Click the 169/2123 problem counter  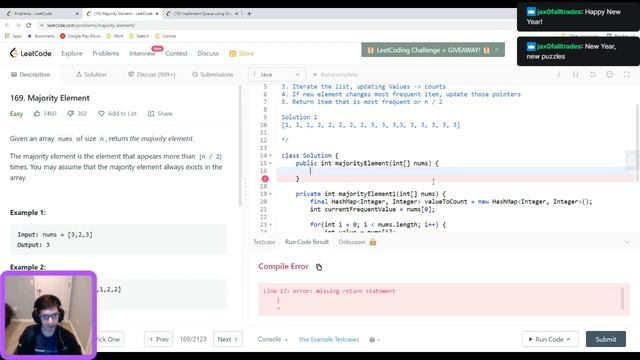[x=193, y=339]
